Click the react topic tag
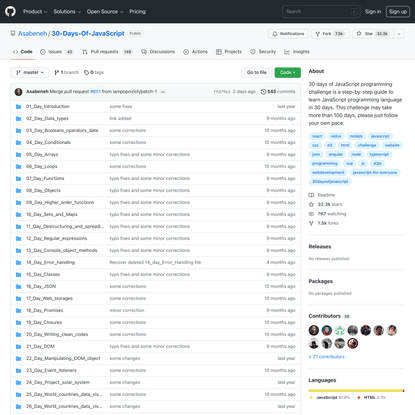Viewport: 415px width, 415px height. pos(317,136)
